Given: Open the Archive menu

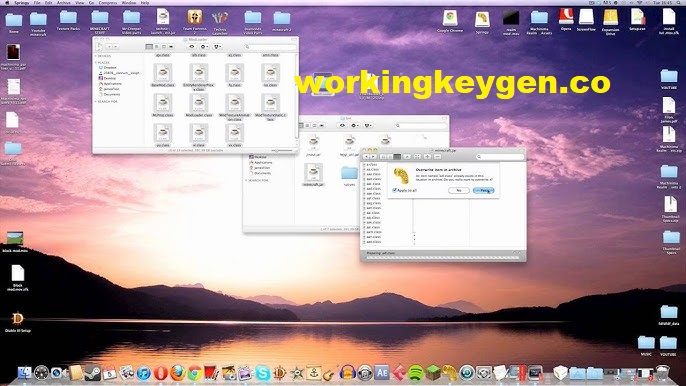Looking at the screenshot, I should [x=63, y=3].
